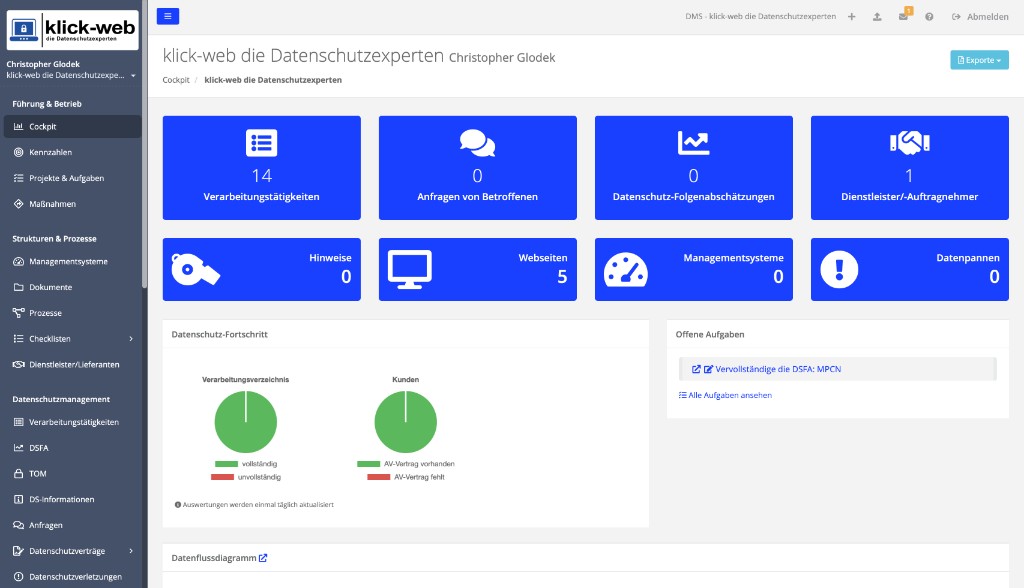Click the Datenpannen exclamation icon tile
1024x588 pixels.
[839, 269]
